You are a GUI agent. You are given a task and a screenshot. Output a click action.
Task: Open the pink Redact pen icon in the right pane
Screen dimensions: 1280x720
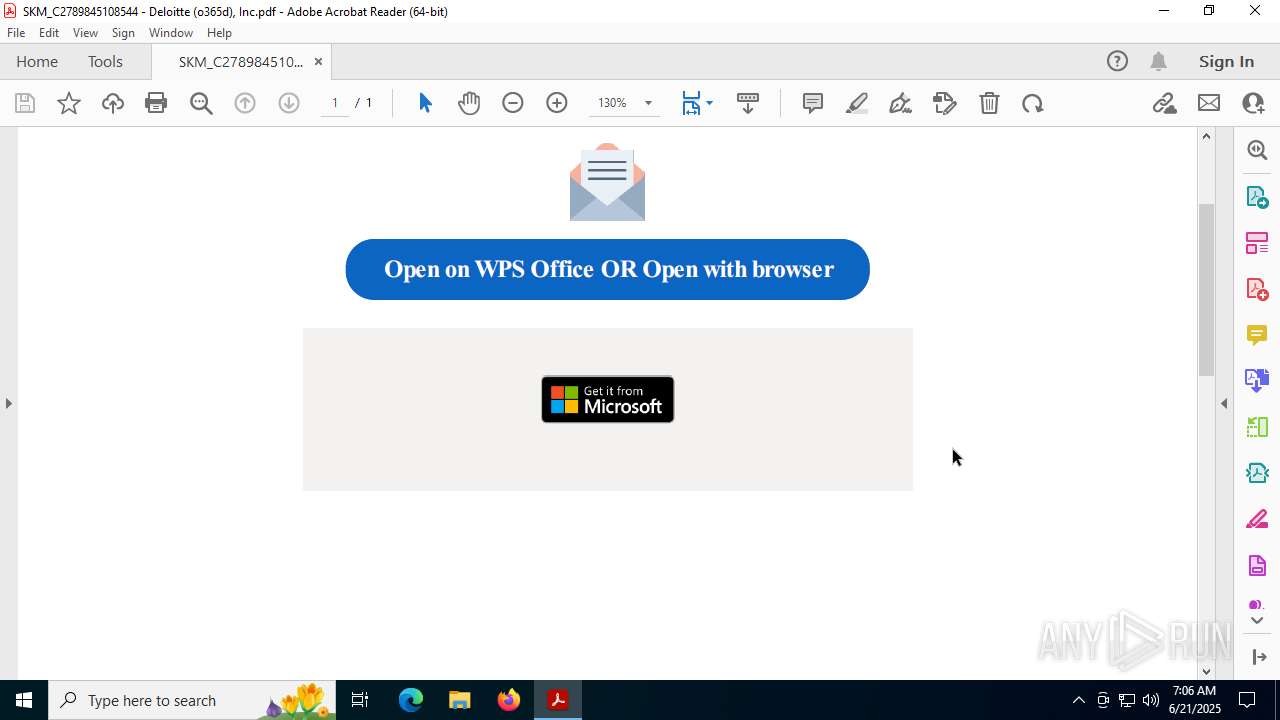(1257, 519)
